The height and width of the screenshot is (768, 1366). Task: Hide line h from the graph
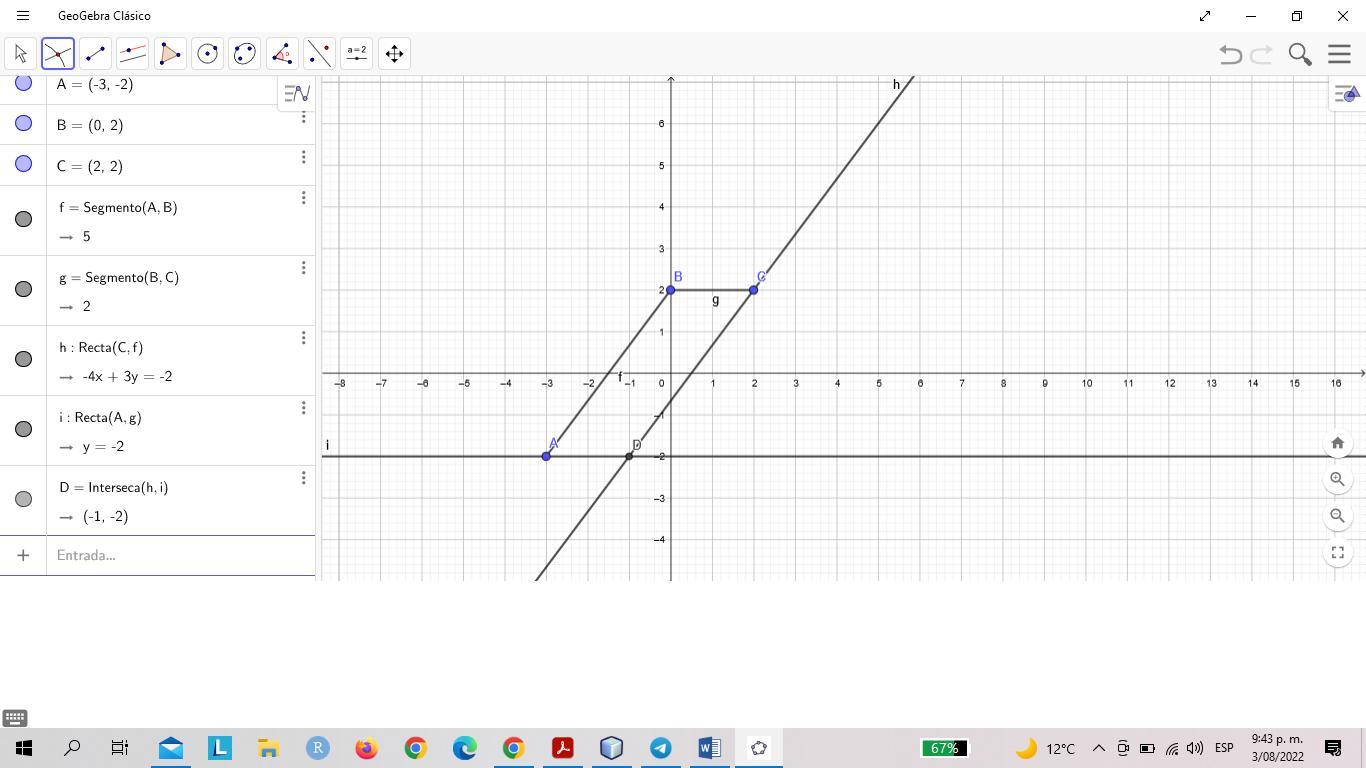pos(23,359)
